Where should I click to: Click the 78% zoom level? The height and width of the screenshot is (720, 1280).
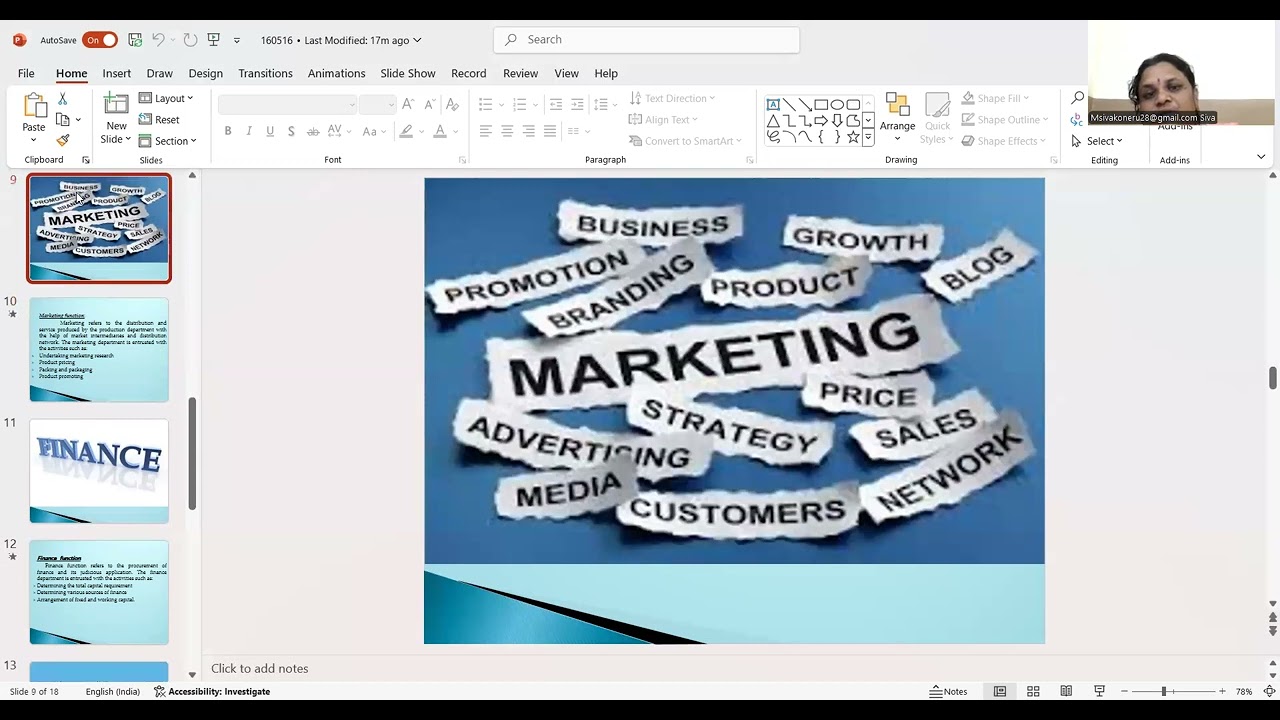click(1244, 691)
